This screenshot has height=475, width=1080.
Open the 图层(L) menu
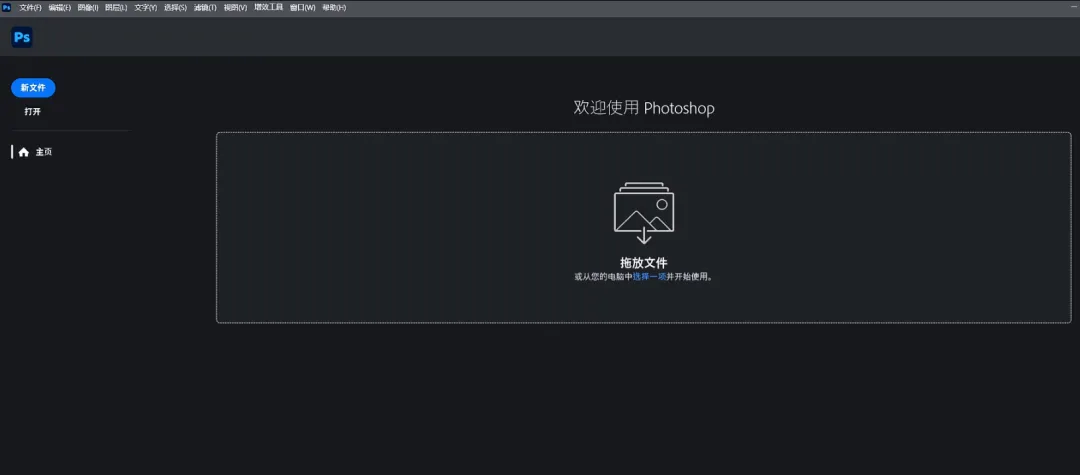tap(116, 8)
